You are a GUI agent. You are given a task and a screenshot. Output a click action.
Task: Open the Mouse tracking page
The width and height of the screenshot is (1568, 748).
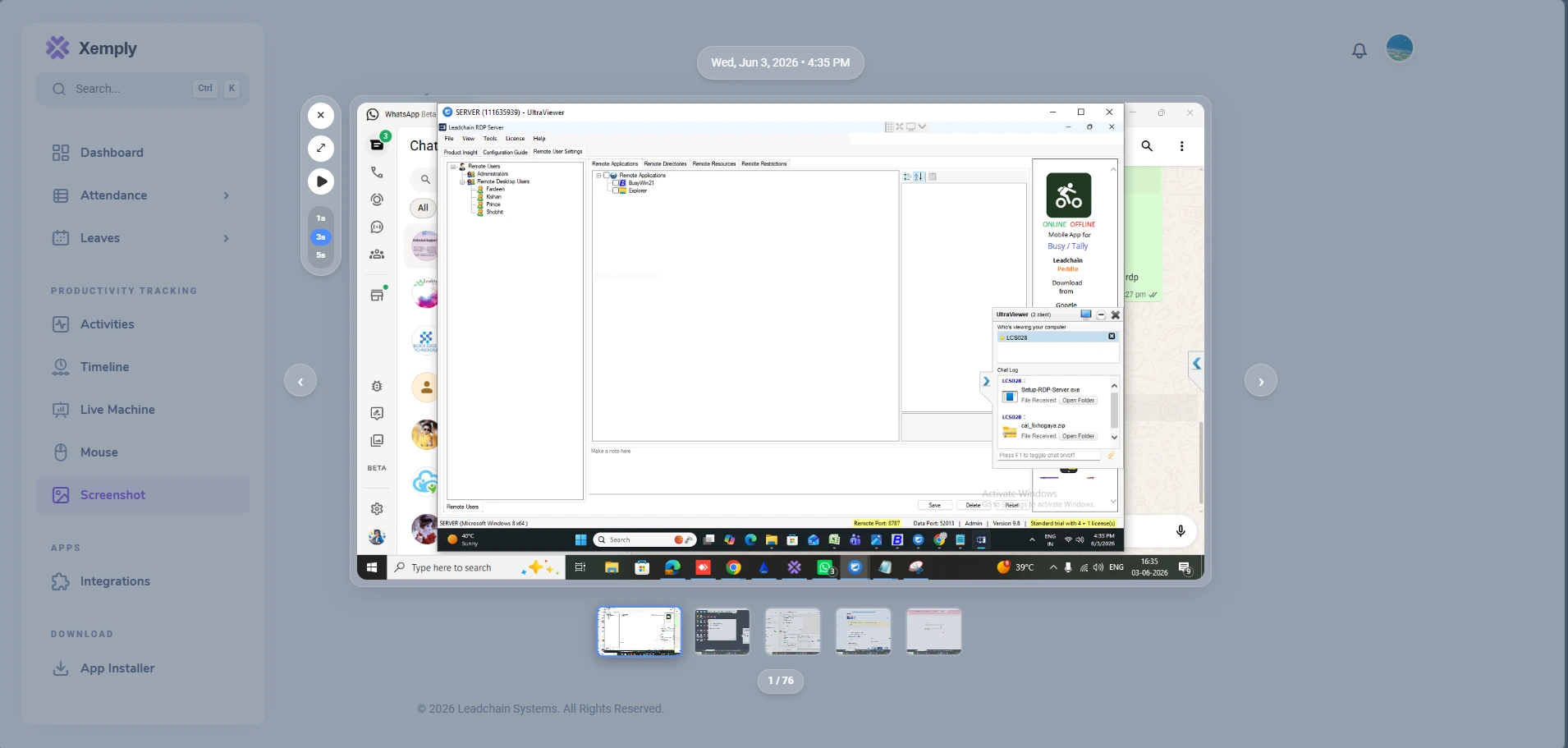coord(143,452)
